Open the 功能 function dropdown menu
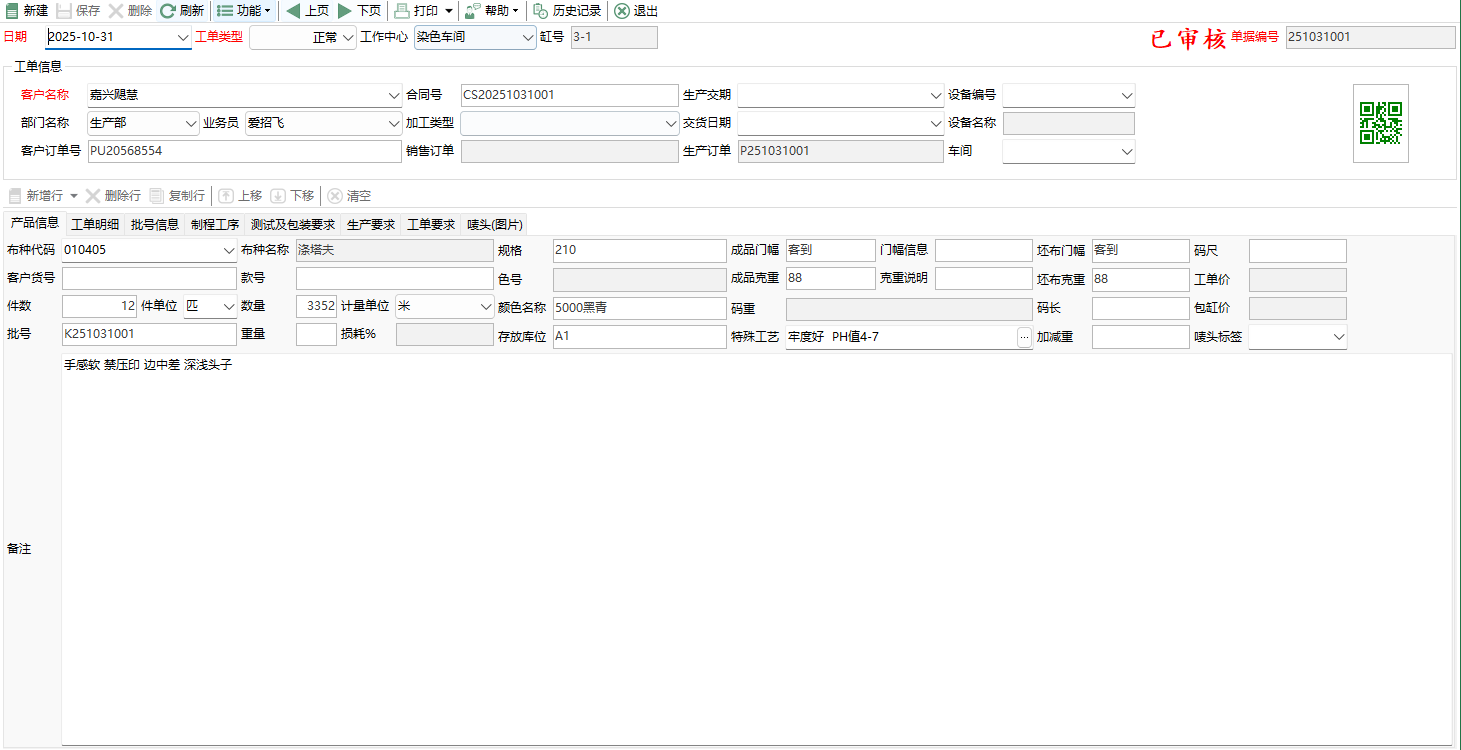 [x=244, y=11]
